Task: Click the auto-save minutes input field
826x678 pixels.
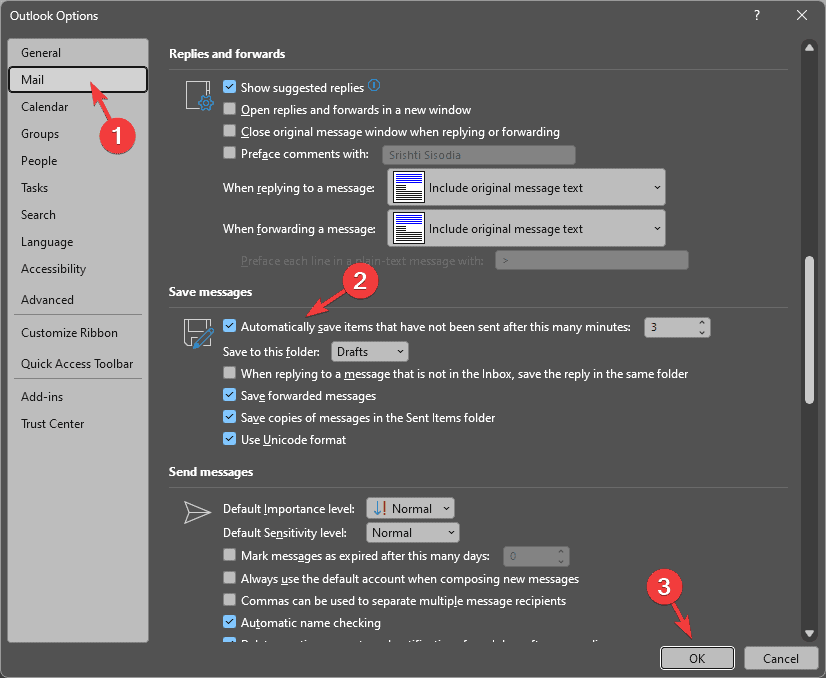Action: coord(670,327)
